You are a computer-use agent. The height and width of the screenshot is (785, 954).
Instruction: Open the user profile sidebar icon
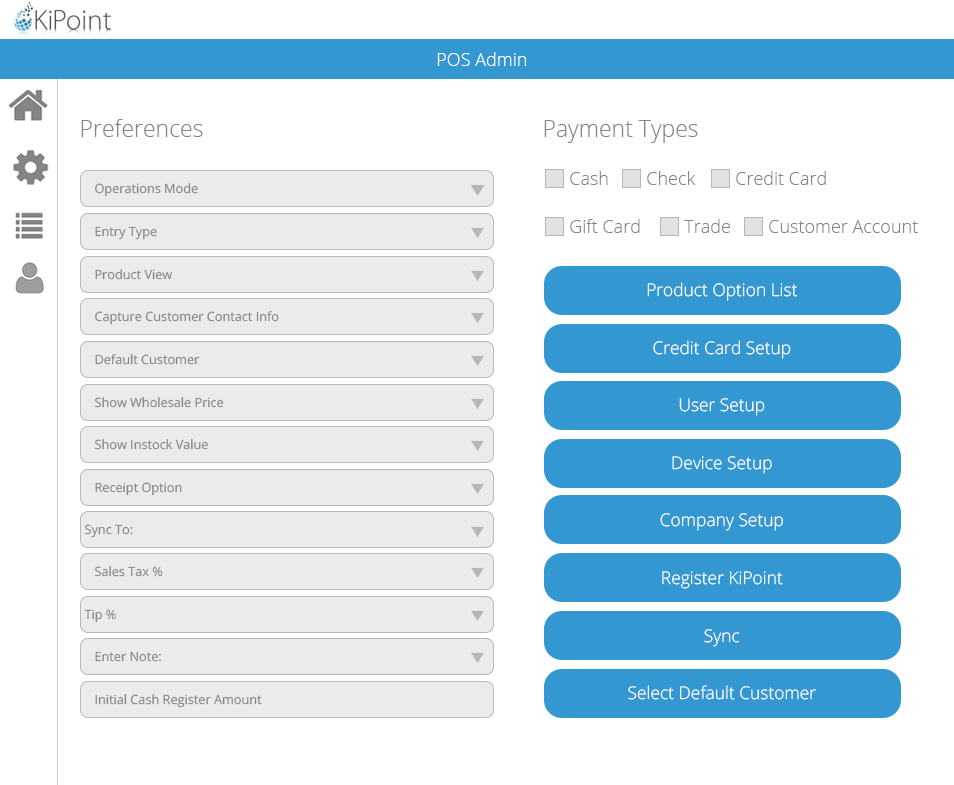point(29,278)
